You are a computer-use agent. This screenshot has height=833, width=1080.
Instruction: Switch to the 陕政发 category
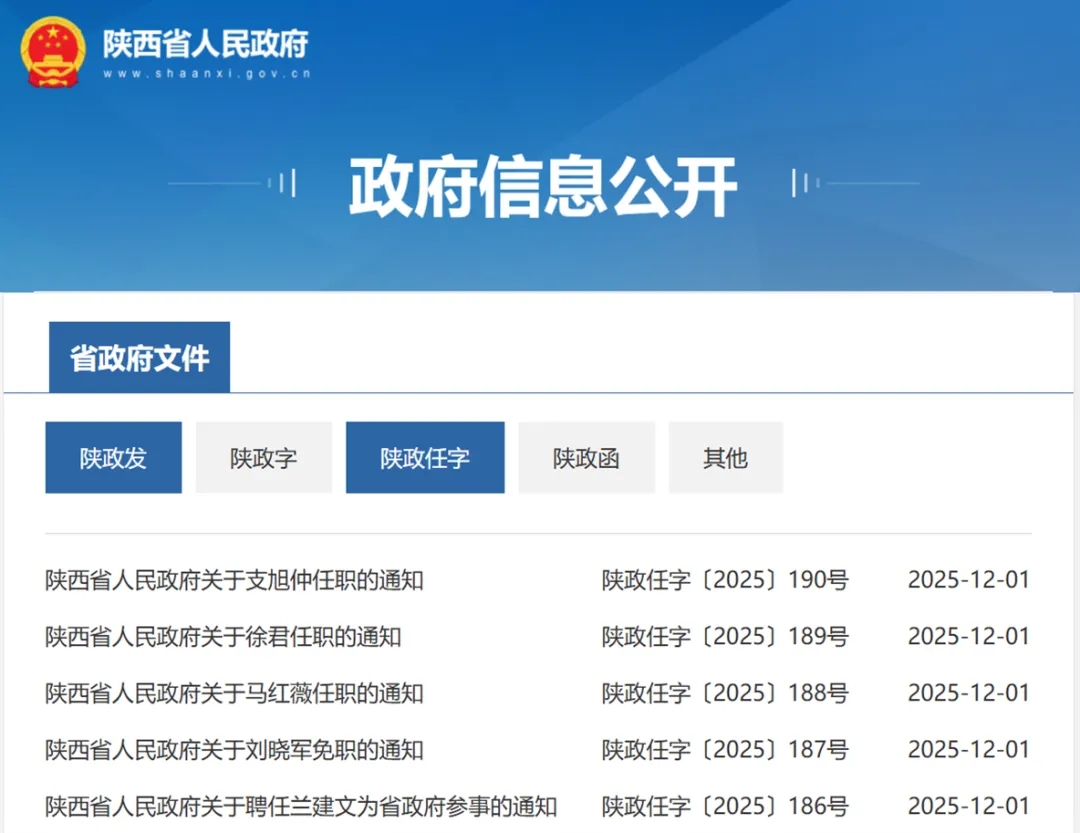[x=113, y=458]
